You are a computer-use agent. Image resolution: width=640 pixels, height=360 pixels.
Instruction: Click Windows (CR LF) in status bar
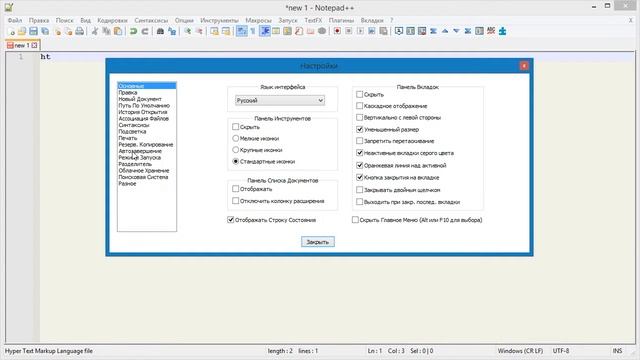pyautogui.click(x=520, y=351)
